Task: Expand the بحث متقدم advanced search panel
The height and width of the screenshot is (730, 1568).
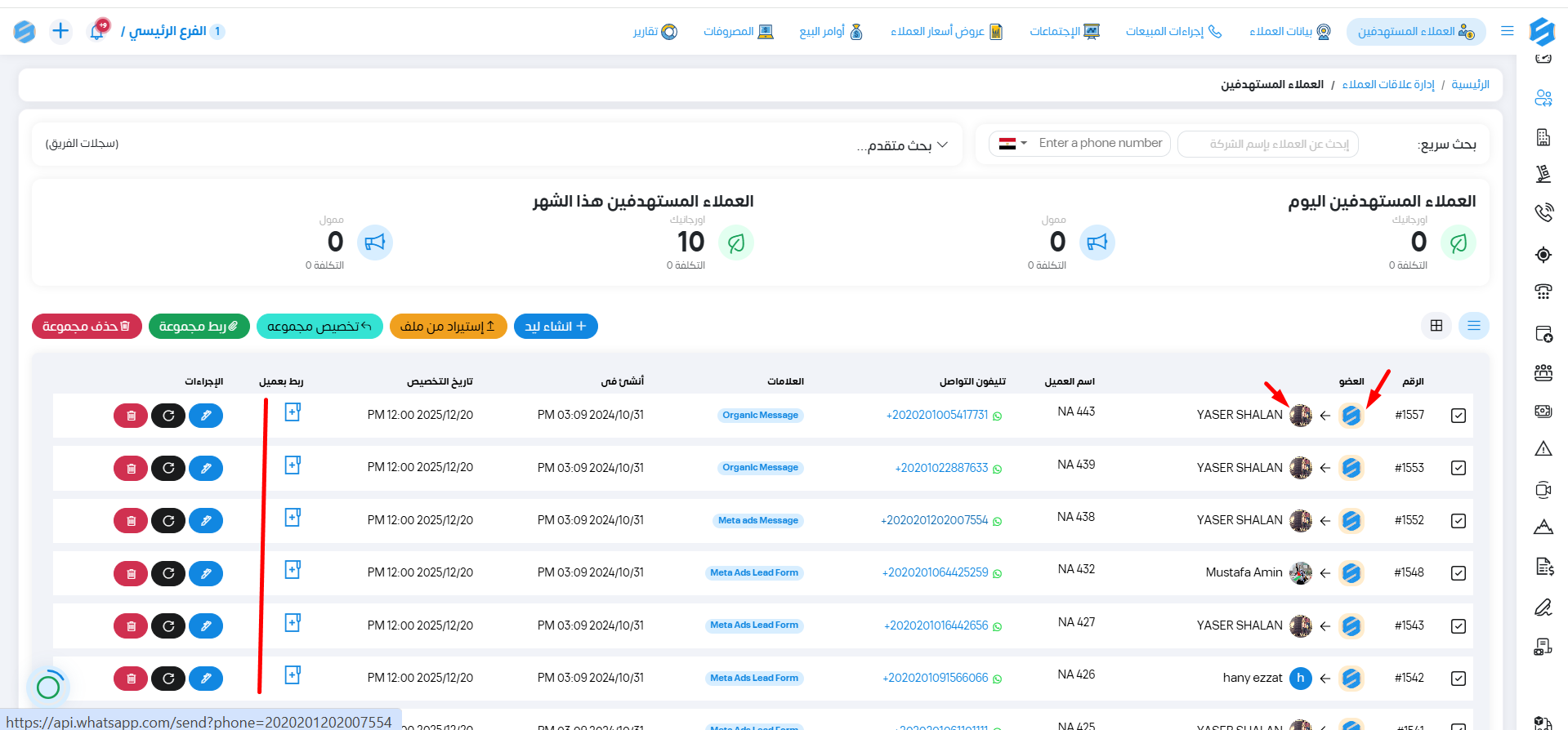Action: (x=902, y=145)
